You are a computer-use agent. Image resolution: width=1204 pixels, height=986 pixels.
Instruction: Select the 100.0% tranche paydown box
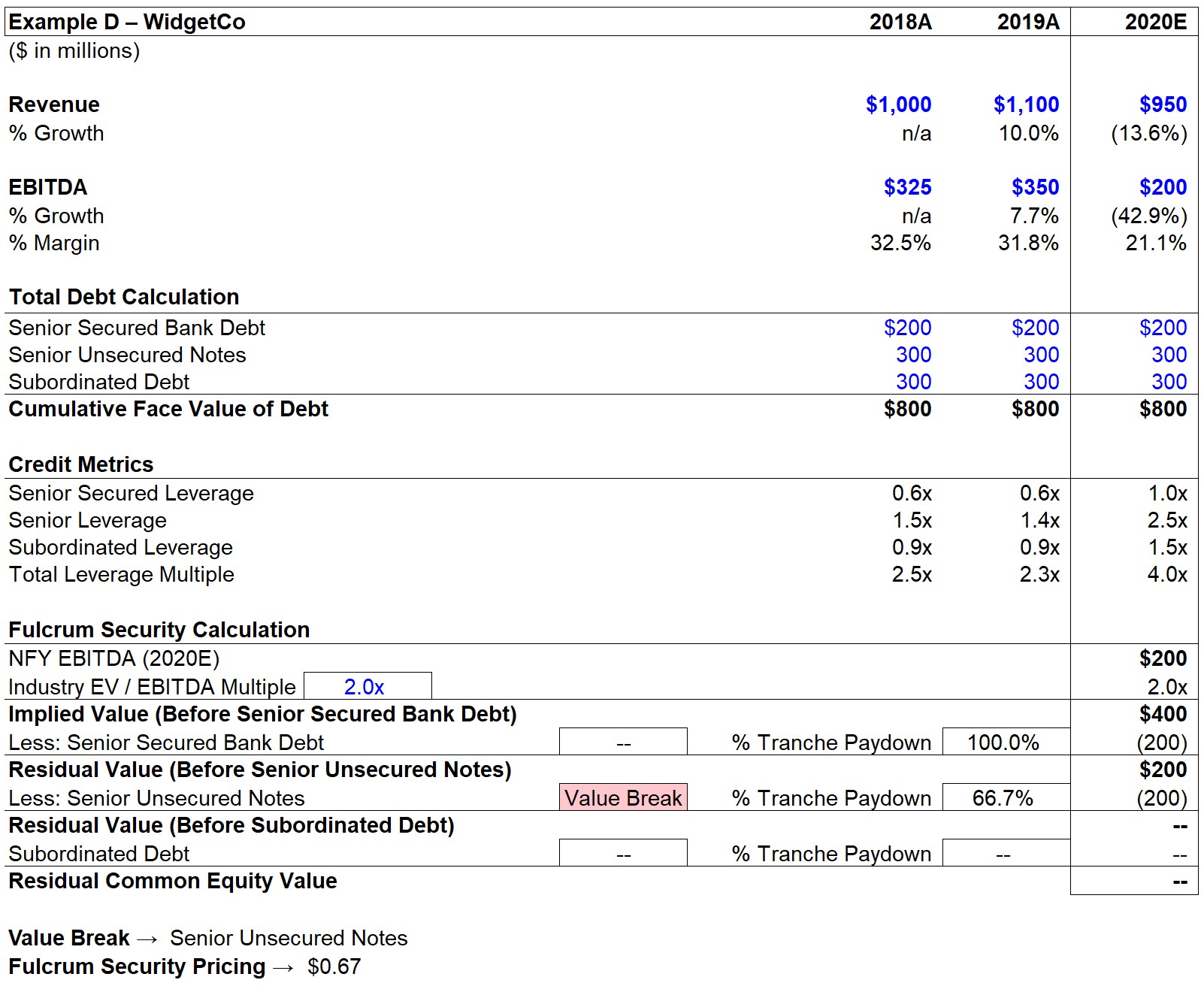(x=1006, y=742)
